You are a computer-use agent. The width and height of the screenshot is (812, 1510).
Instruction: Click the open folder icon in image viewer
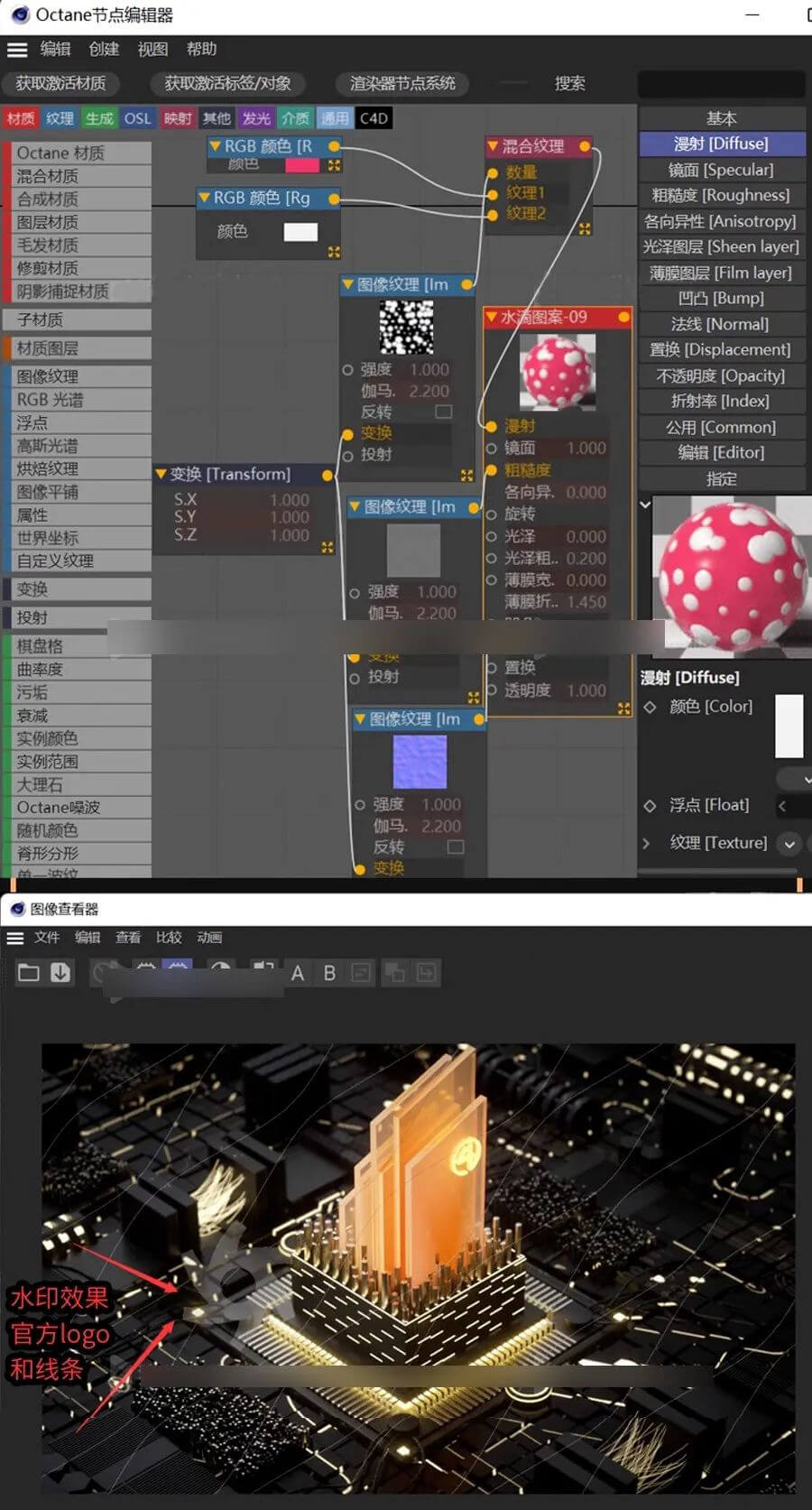click(x=29, y=972)
